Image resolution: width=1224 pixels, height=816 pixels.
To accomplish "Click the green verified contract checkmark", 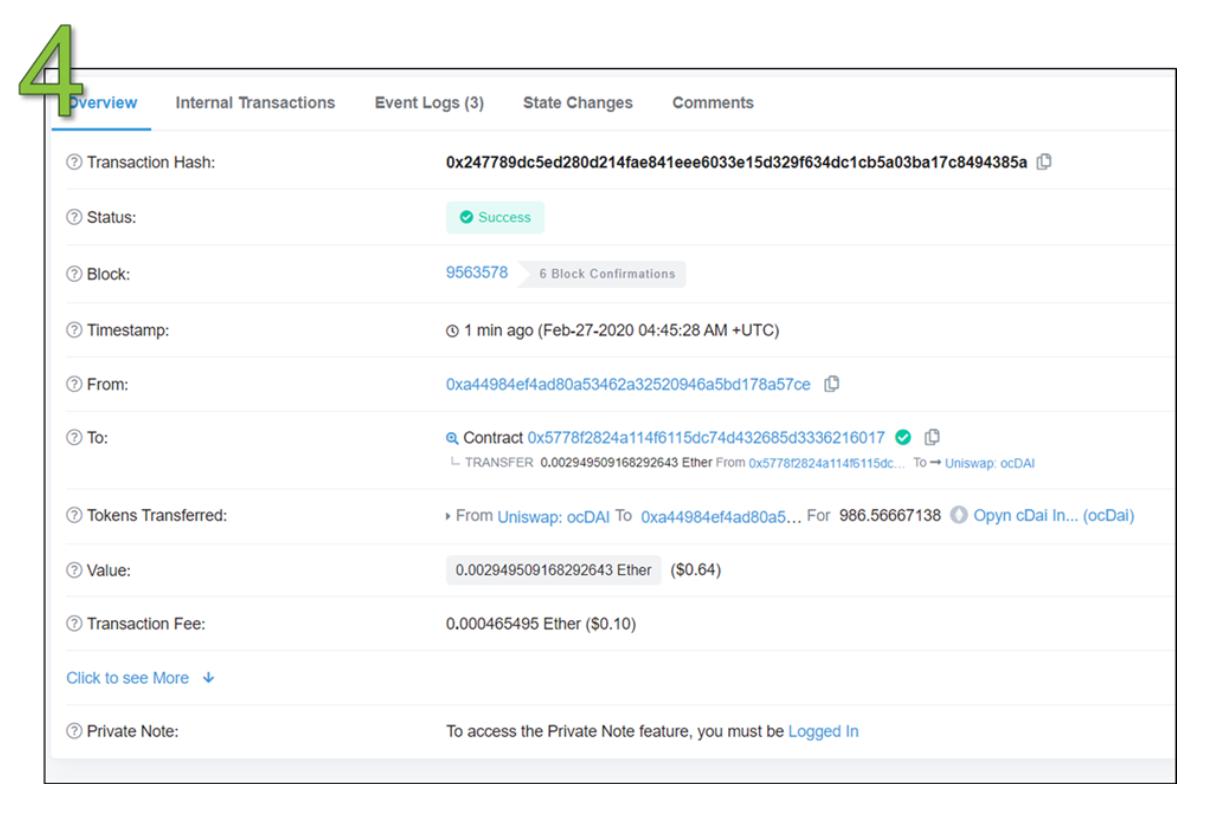I will click(903, 437).
